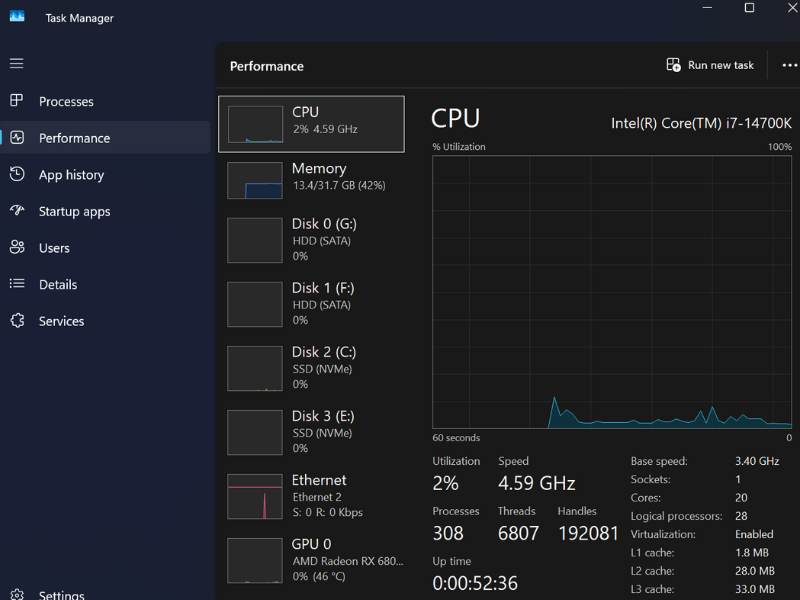
Task: Click the Processes icon in sidebar
Action: coord(17,101)
